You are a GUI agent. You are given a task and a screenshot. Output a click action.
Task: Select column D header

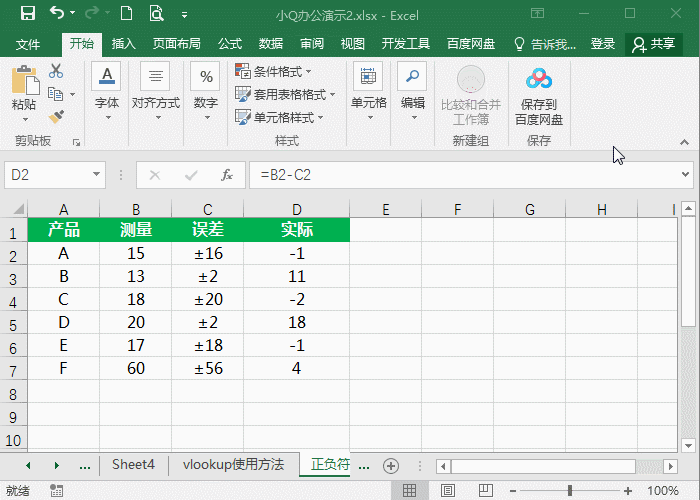pyautogui.click(x=296, y=209)
